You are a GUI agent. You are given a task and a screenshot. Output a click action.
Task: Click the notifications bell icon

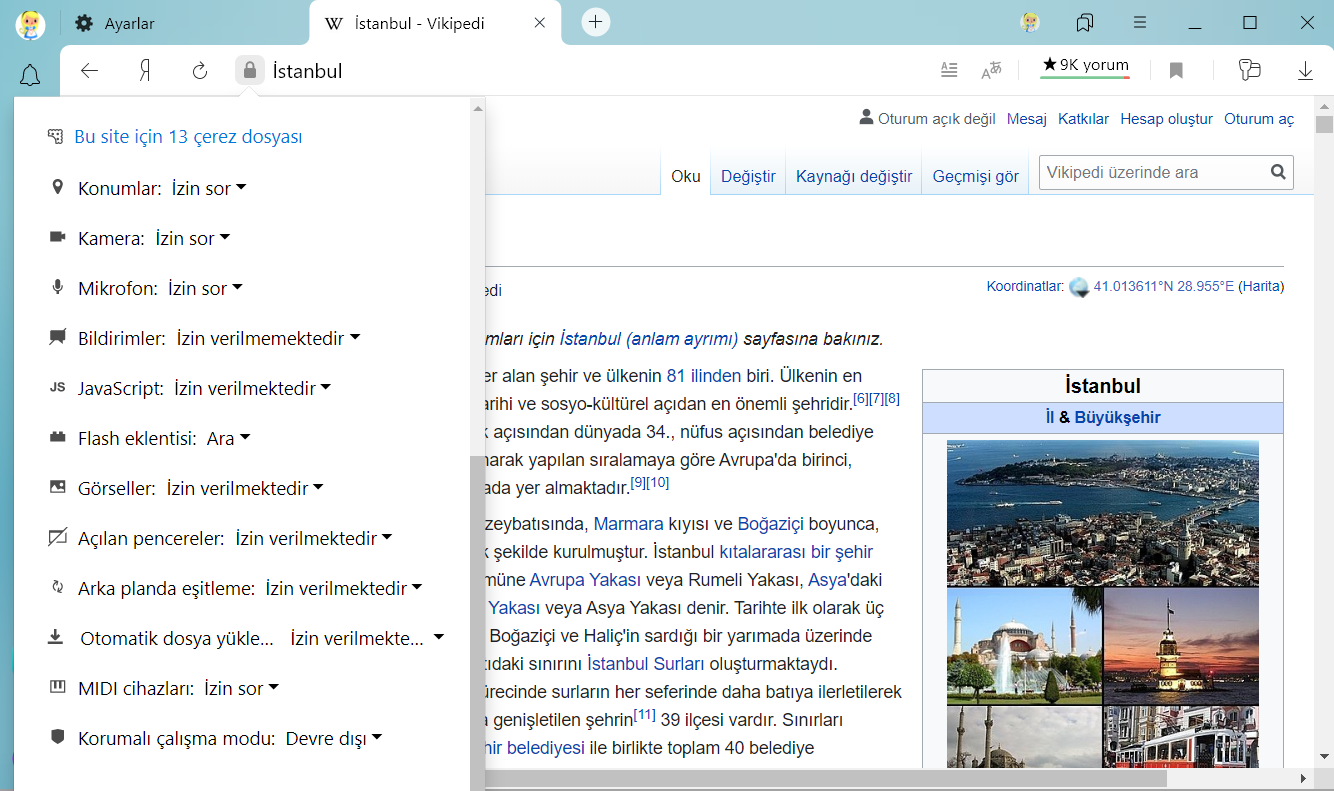[x=30, y=75]
